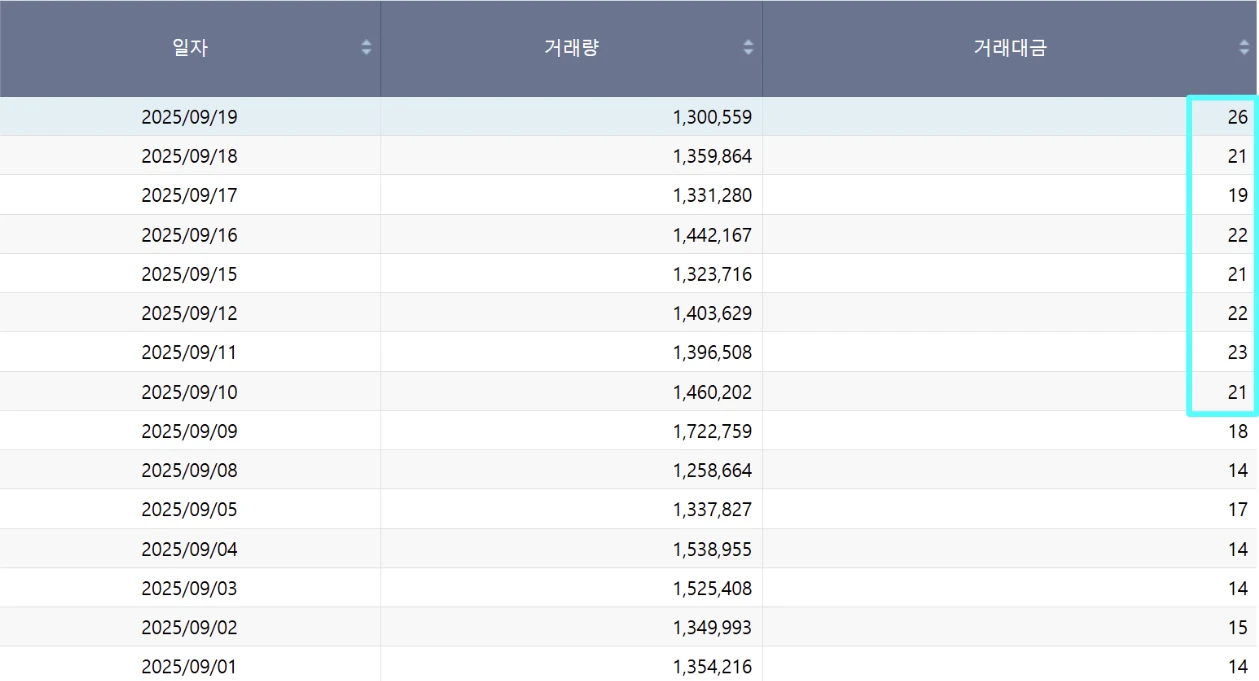Screen dimensions: 1259x681
Task: Click the sort arrows in the 일자 column header
Action: point(366,47)
